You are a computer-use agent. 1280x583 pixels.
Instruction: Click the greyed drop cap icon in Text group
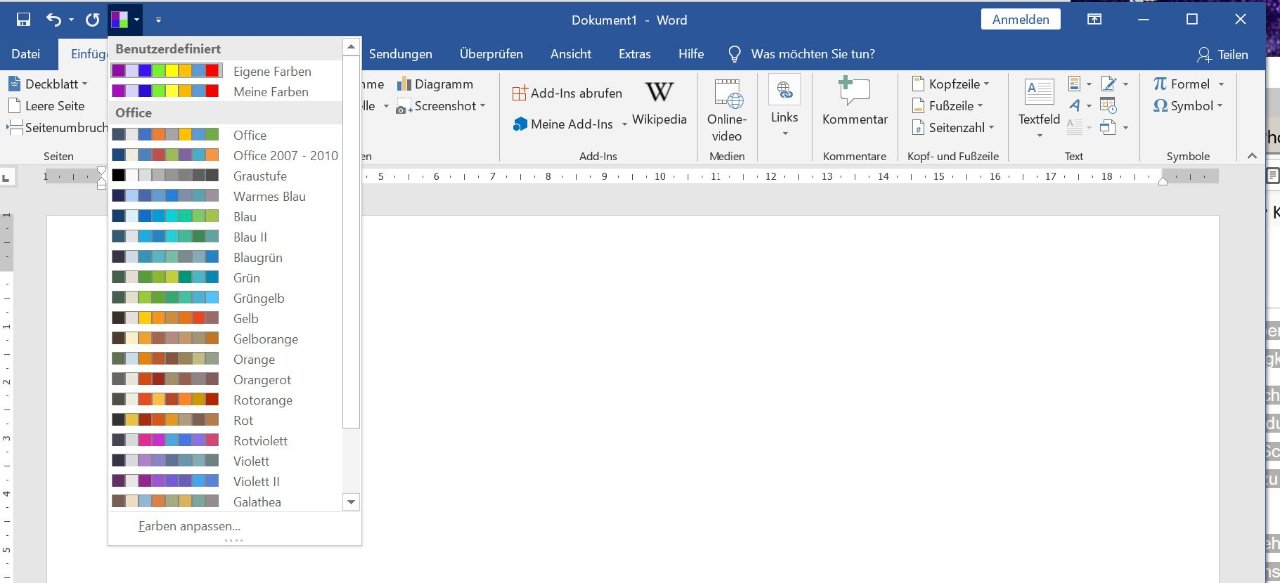pos(1073,127)
